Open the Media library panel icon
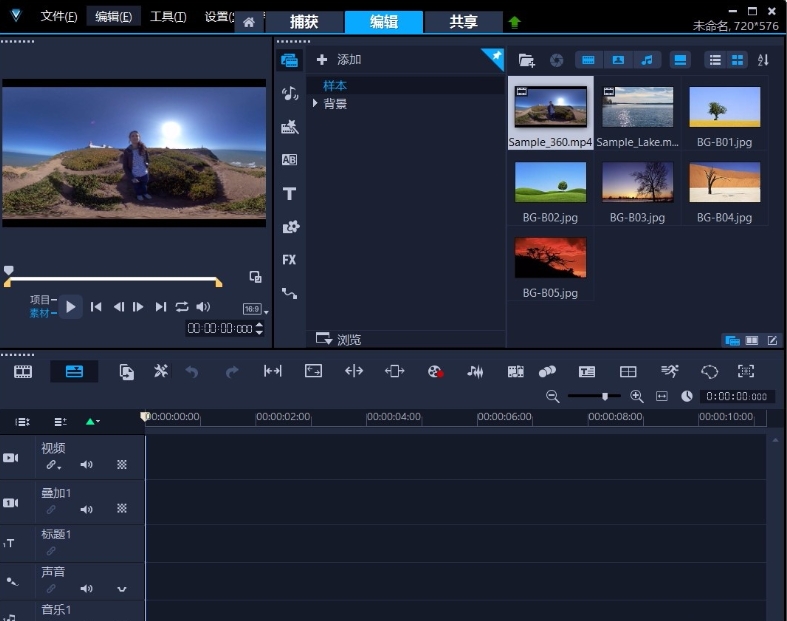Viewport: 787px width, 621px height. coord(289,61)
